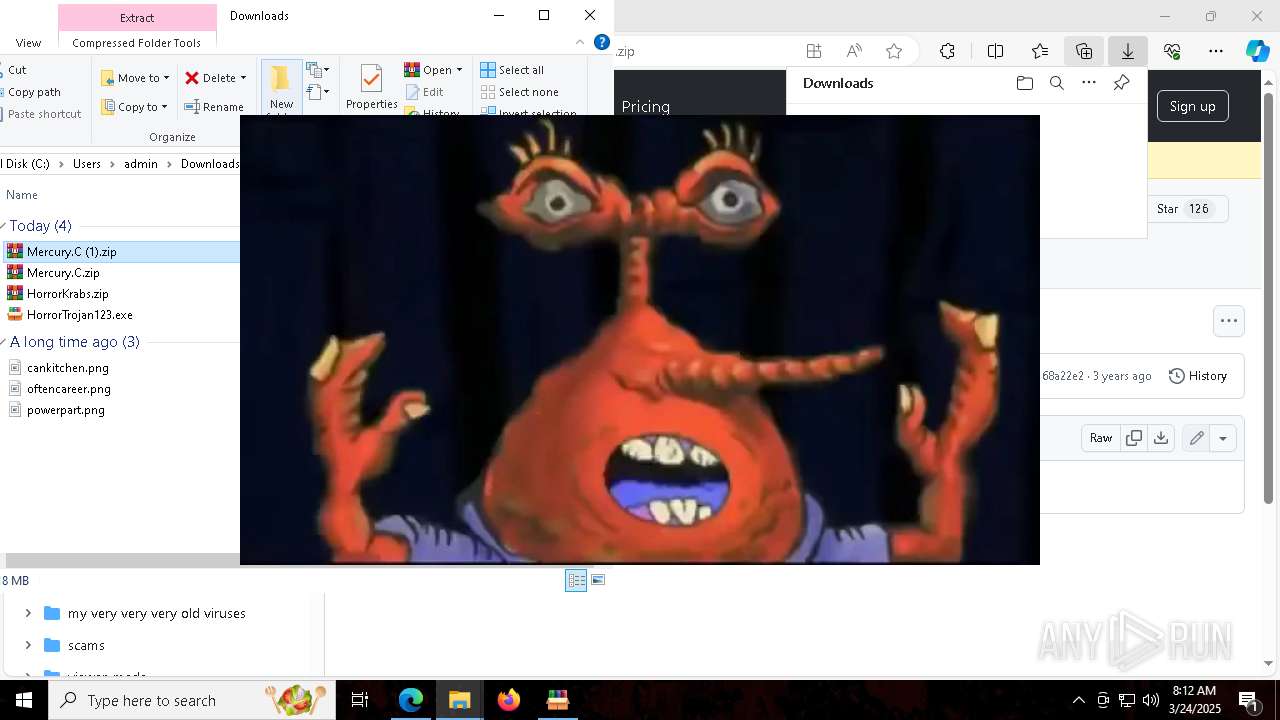Open Copilot in Edge sidebar
The width and height of the screenshot is (1280, 720).
coord(1258,51)
